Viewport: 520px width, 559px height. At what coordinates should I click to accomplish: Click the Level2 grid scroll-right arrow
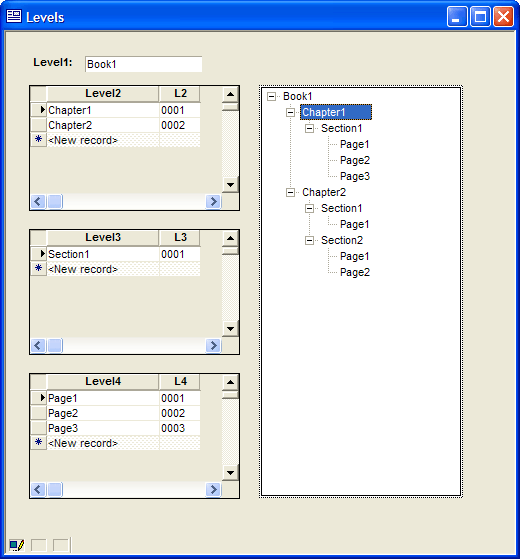click(213, 202)
